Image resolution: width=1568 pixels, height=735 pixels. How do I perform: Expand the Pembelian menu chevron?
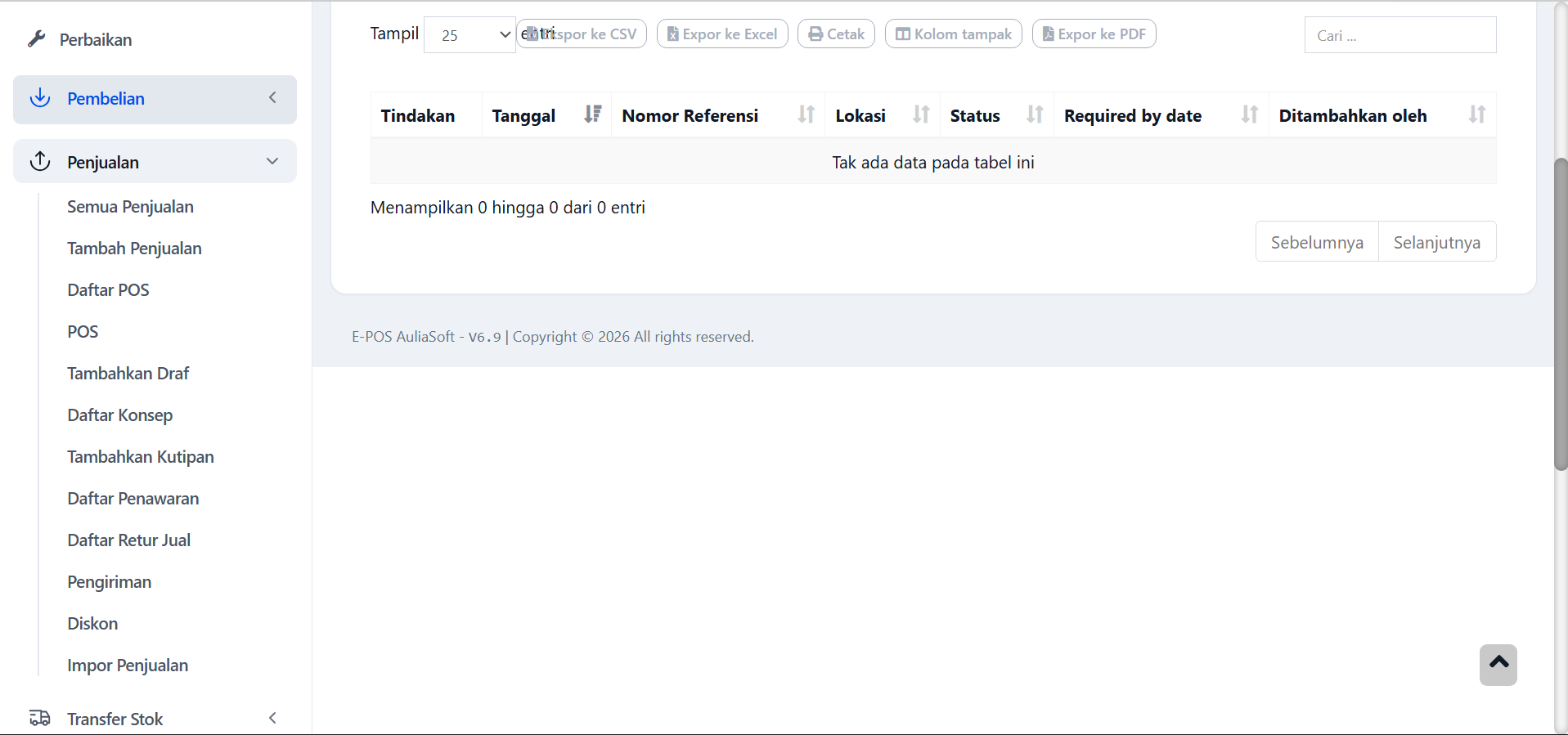tap(272, 98)
